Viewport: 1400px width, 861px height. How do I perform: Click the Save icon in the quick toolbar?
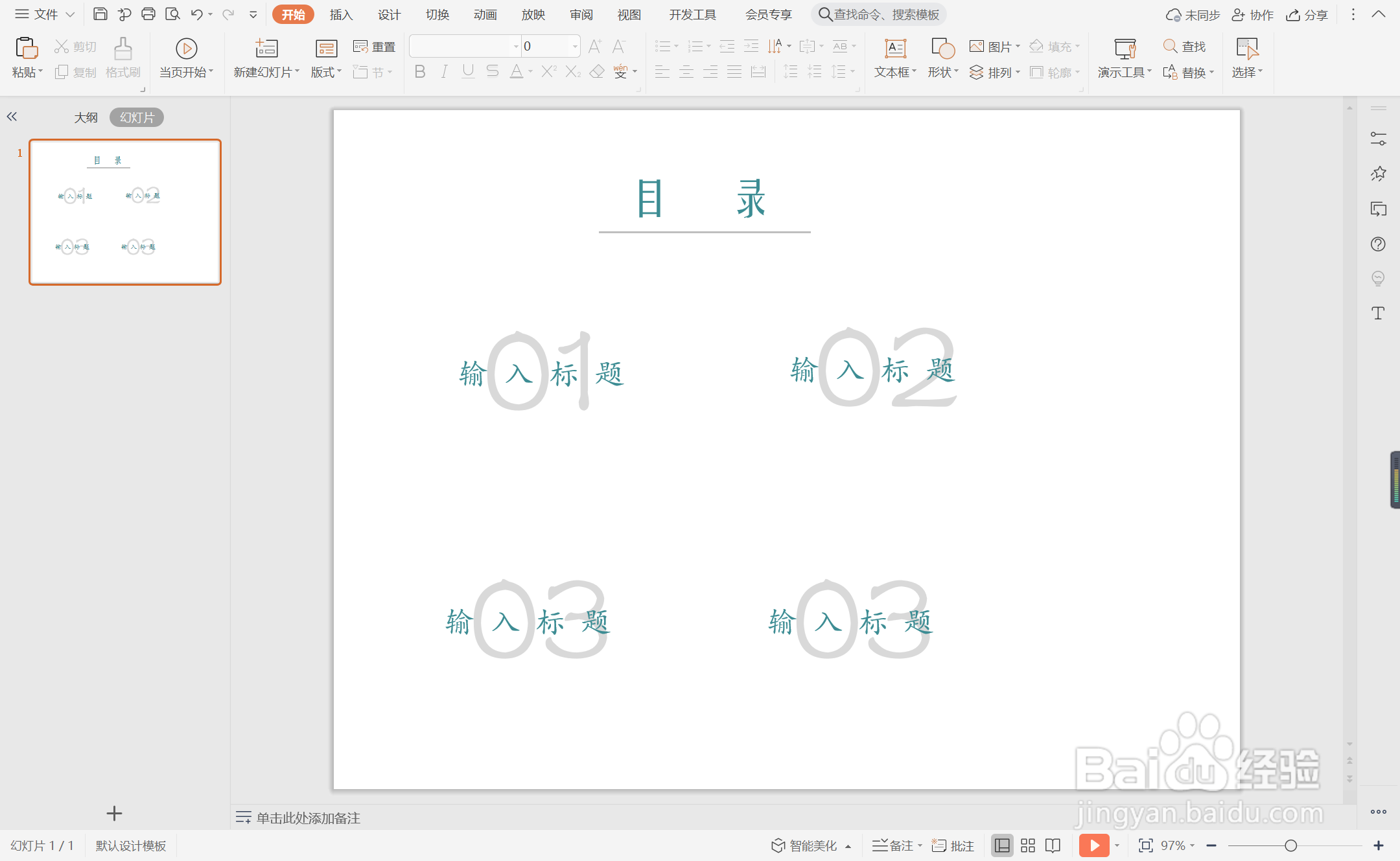pos(100,14)
